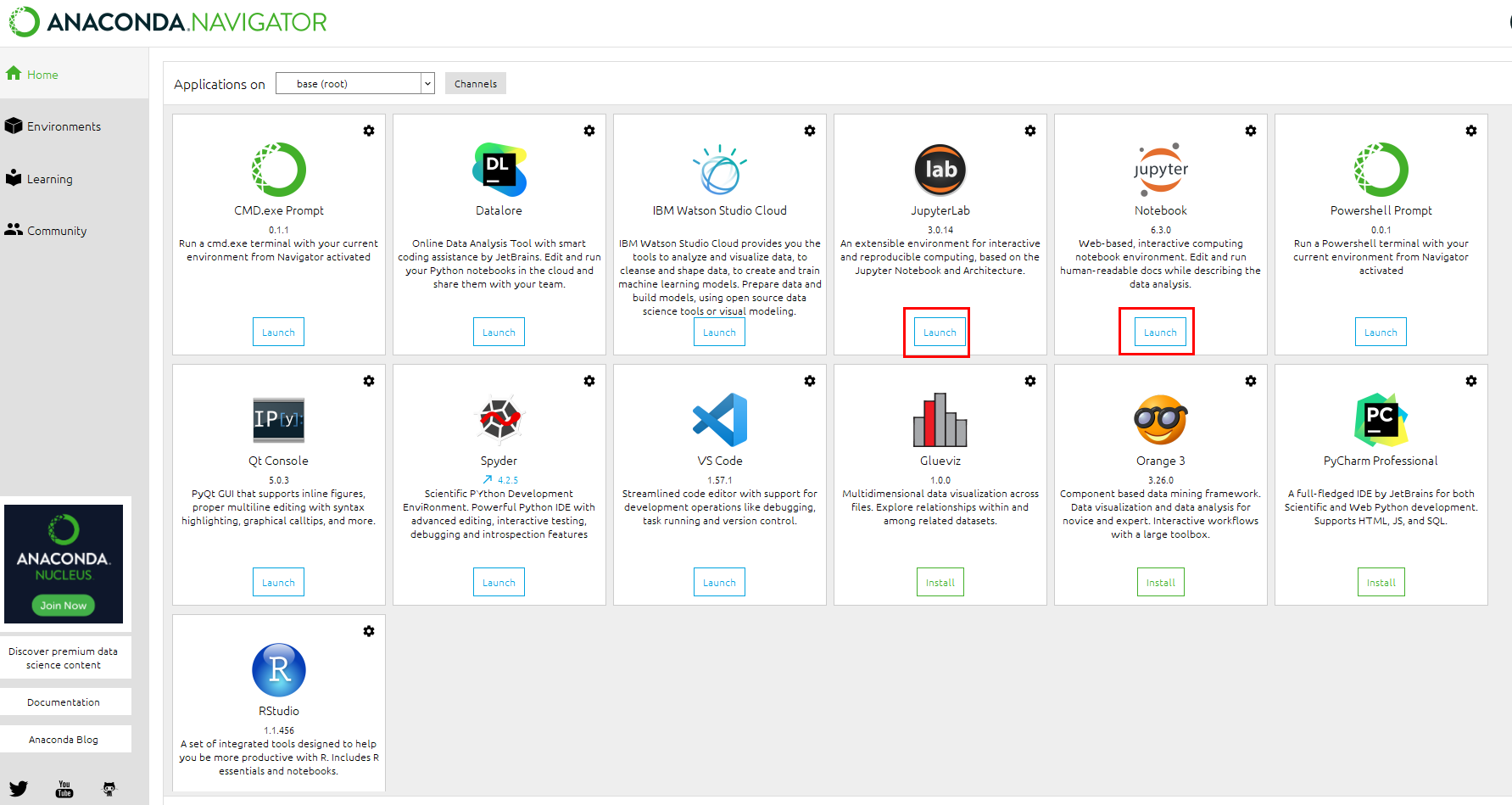Open the Datalore card gear menu
Image resolution: width=1512 pixels, height=805 pixels.
(589, 131)
